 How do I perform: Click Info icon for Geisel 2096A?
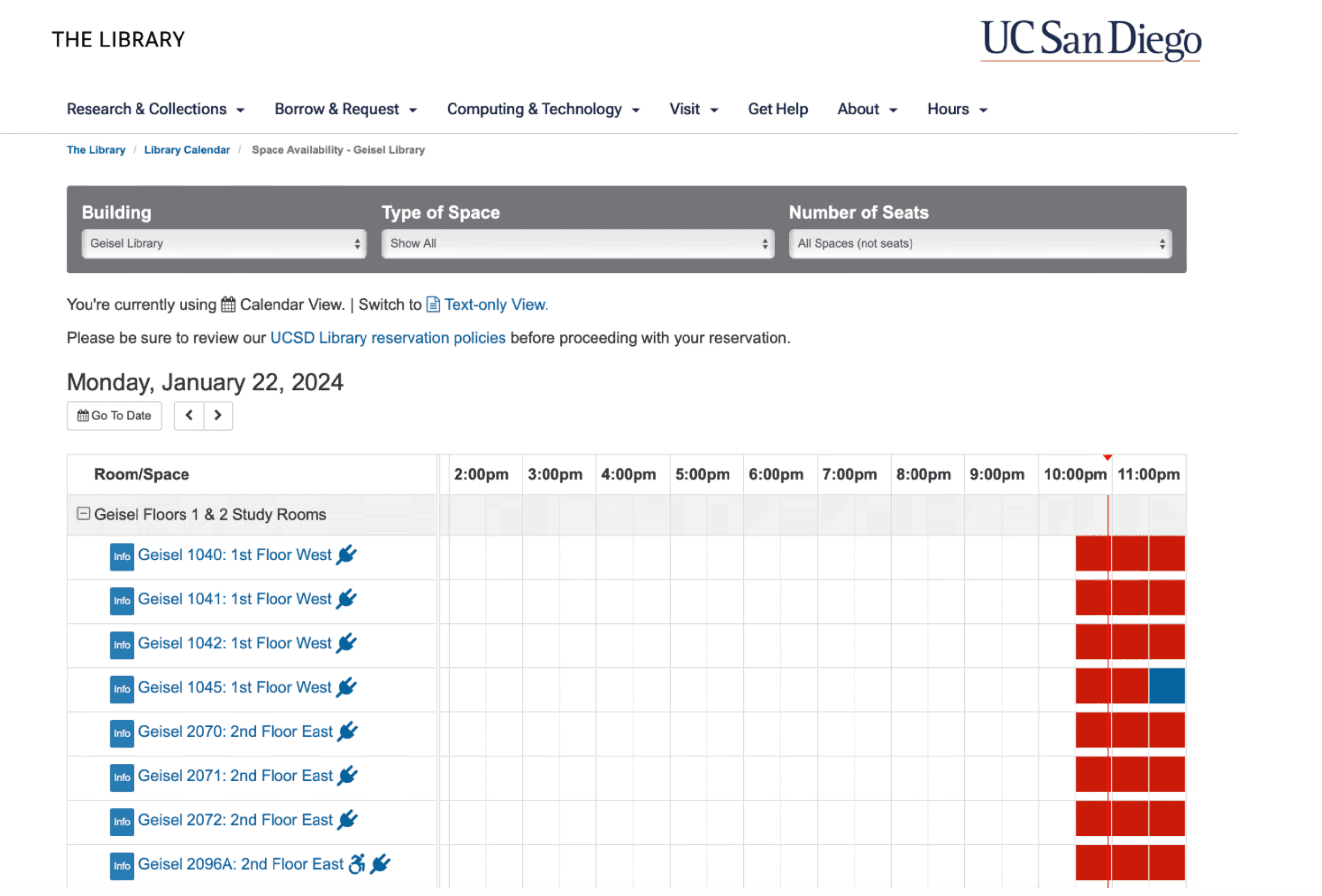click(122, 866)
